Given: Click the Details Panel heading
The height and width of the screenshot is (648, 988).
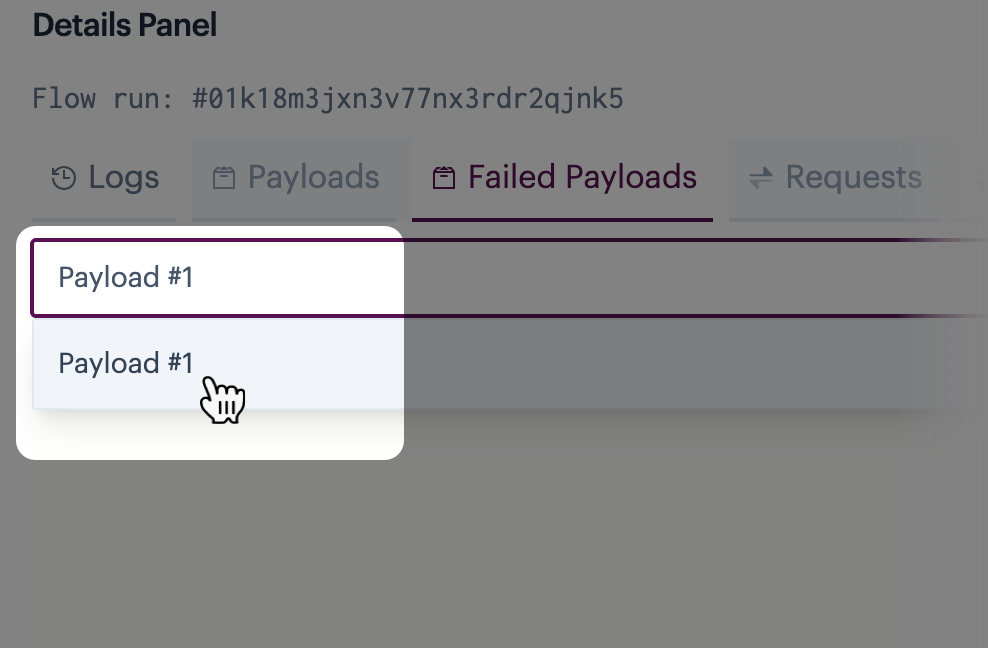Looking at the screenshot, I should tap(125, 25).
